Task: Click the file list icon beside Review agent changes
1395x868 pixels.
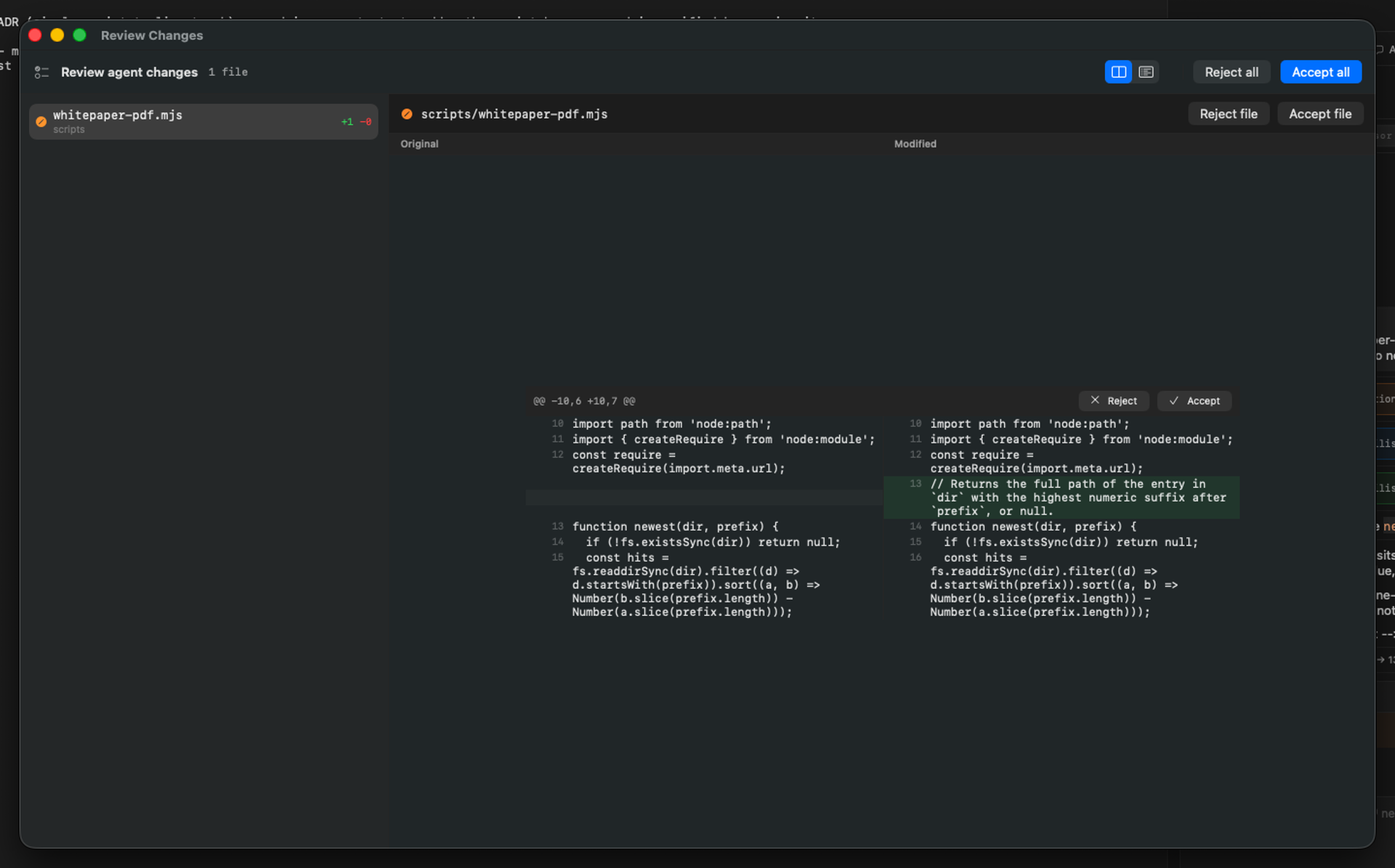Action: tap(41, 72)
